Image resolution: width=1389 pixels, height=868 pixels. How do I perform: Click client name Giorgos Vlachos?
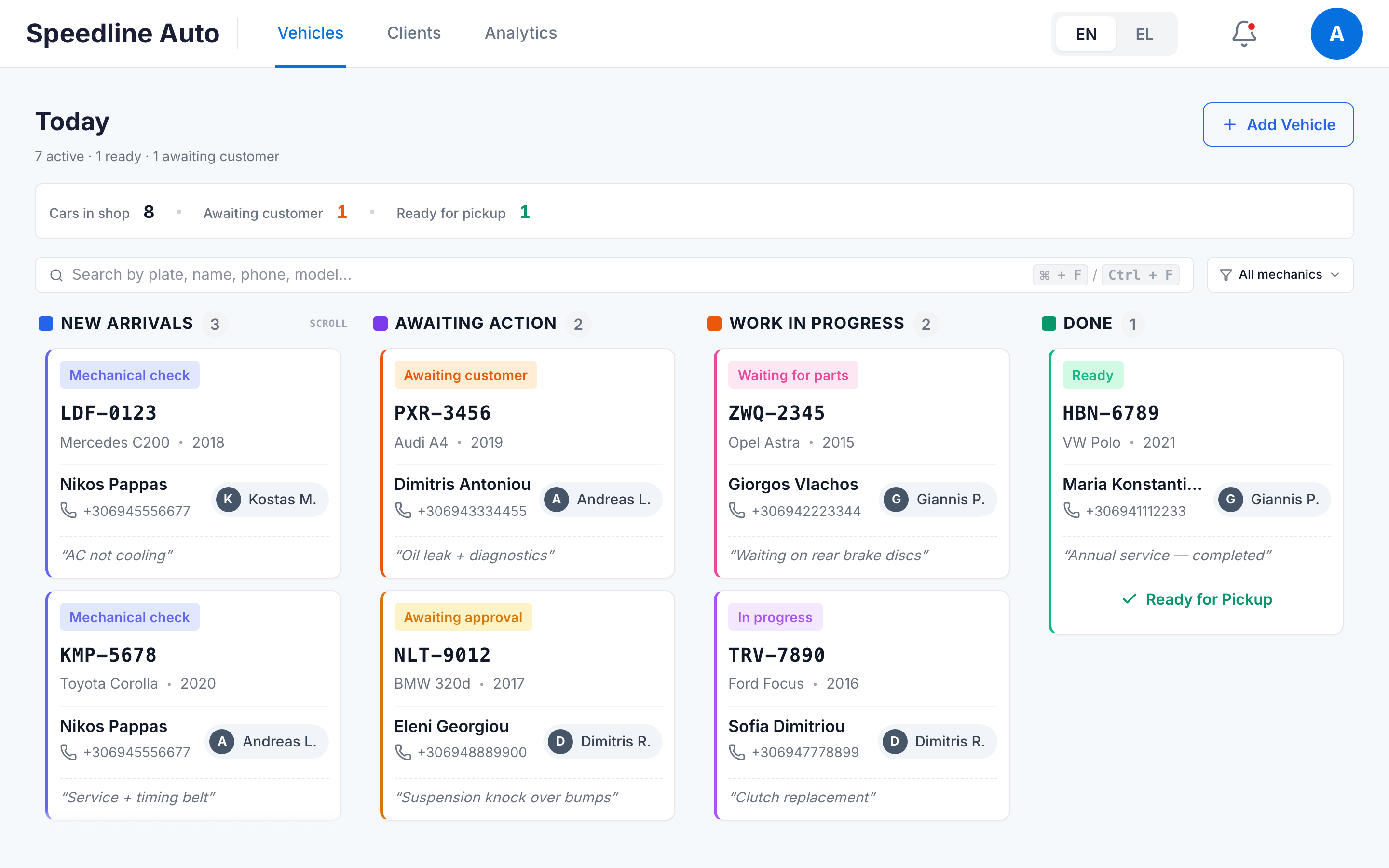tap(793, 484)
